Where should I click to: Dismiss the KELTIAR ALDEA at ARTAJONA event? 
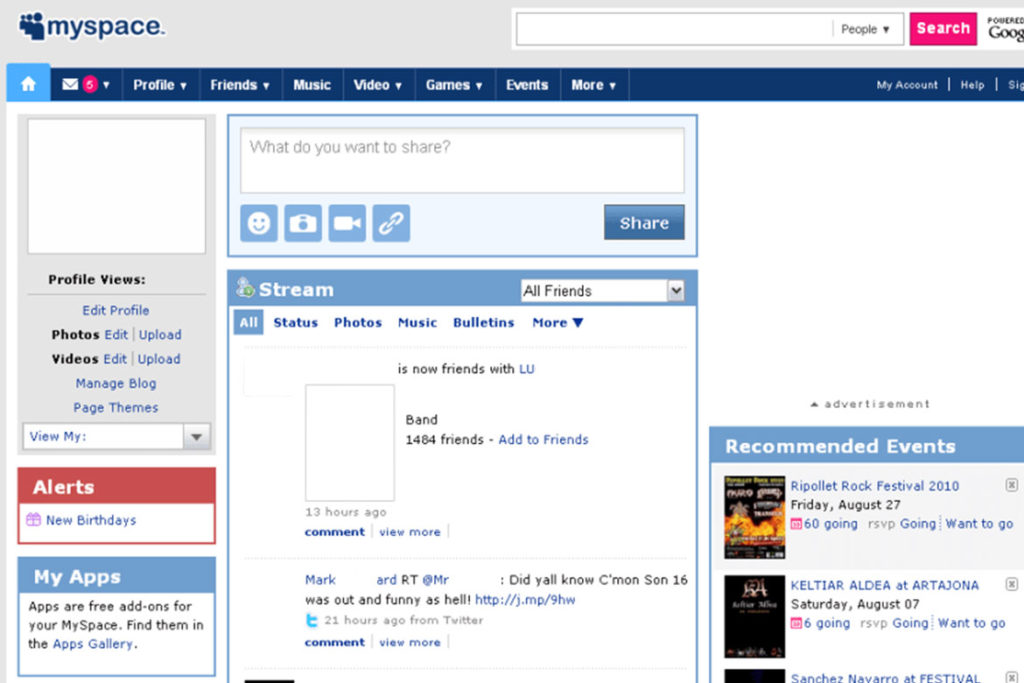point(1012,584)
